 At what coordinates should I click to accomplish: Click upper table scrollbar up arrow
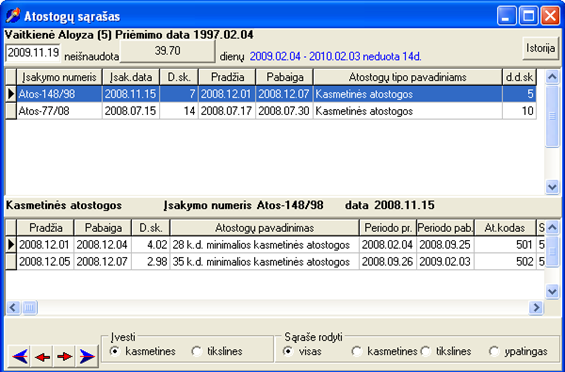pos(552,76)
